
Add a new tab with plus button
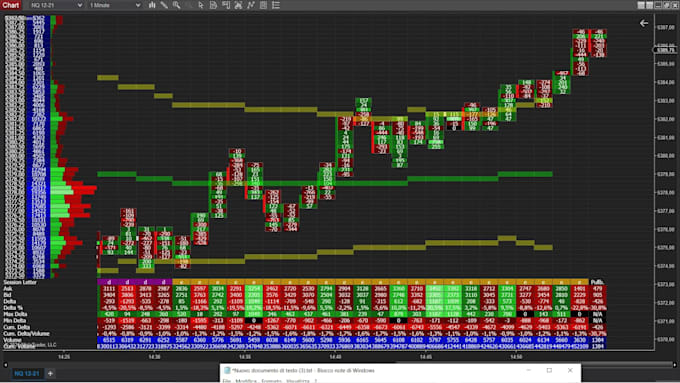50,373
